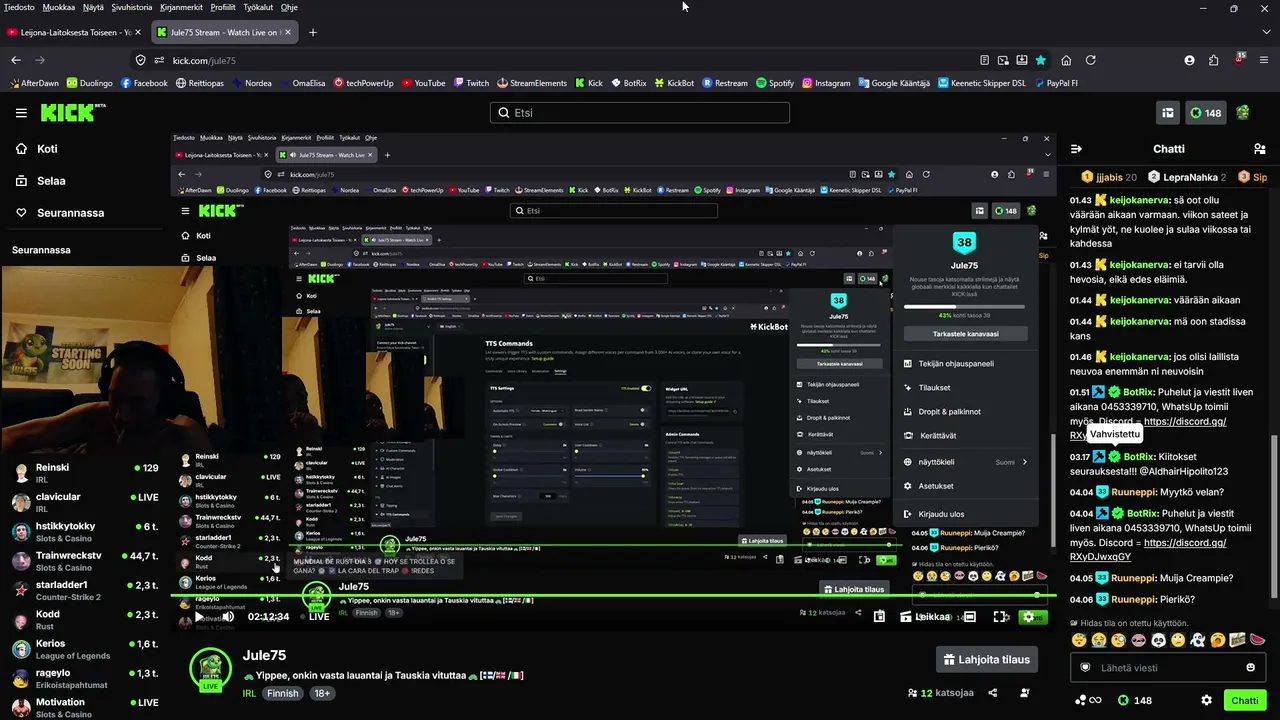Click the Firefox back arrow button
Image resolution: width=1280 pixels, height=720 pixels.
pyautogui.click(x=16, y=60)
